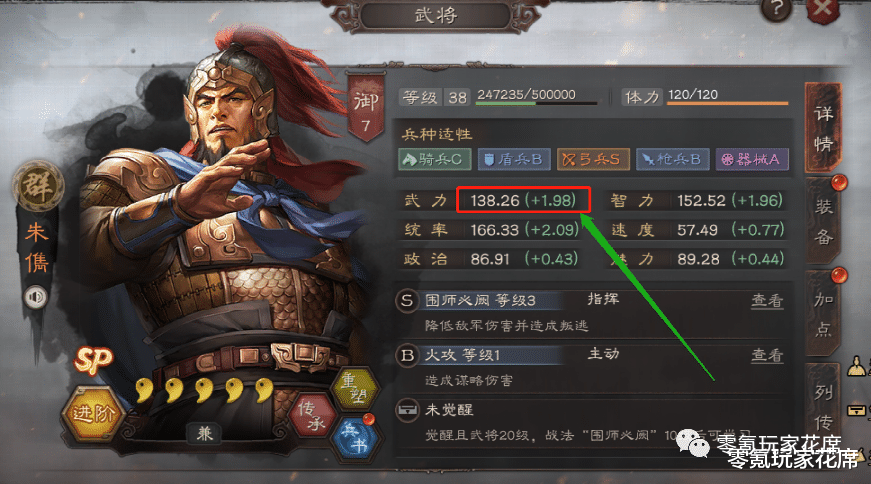Open the help question mark icon
This screenshot has height=484, width=871.
777,9
